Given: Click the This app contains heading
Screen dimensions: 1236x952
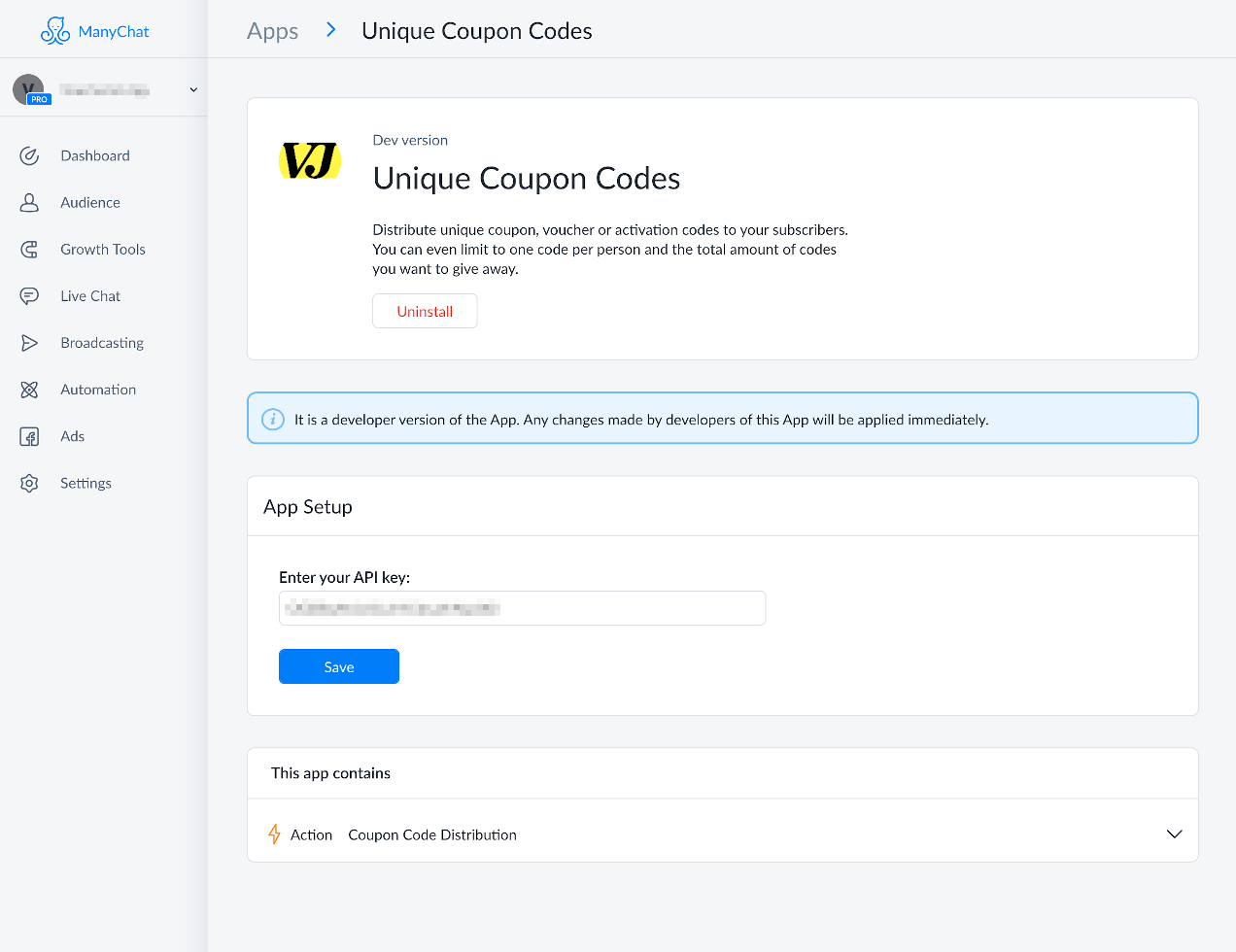Looking at the screenshot, I should pyautogui.click(x=330, y=773).
